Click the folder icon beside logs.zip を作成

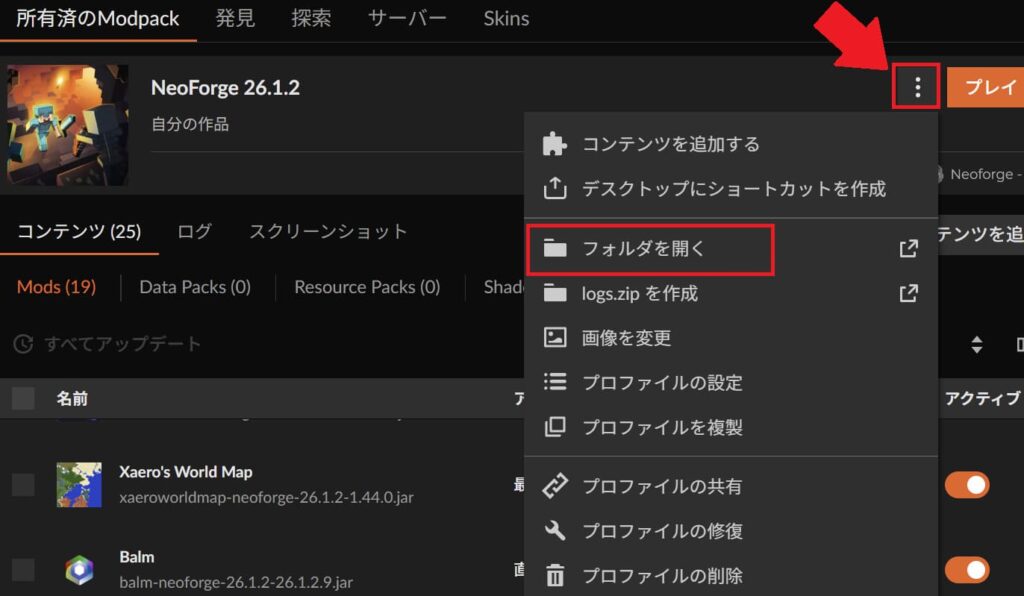click(x=554, y=293)
